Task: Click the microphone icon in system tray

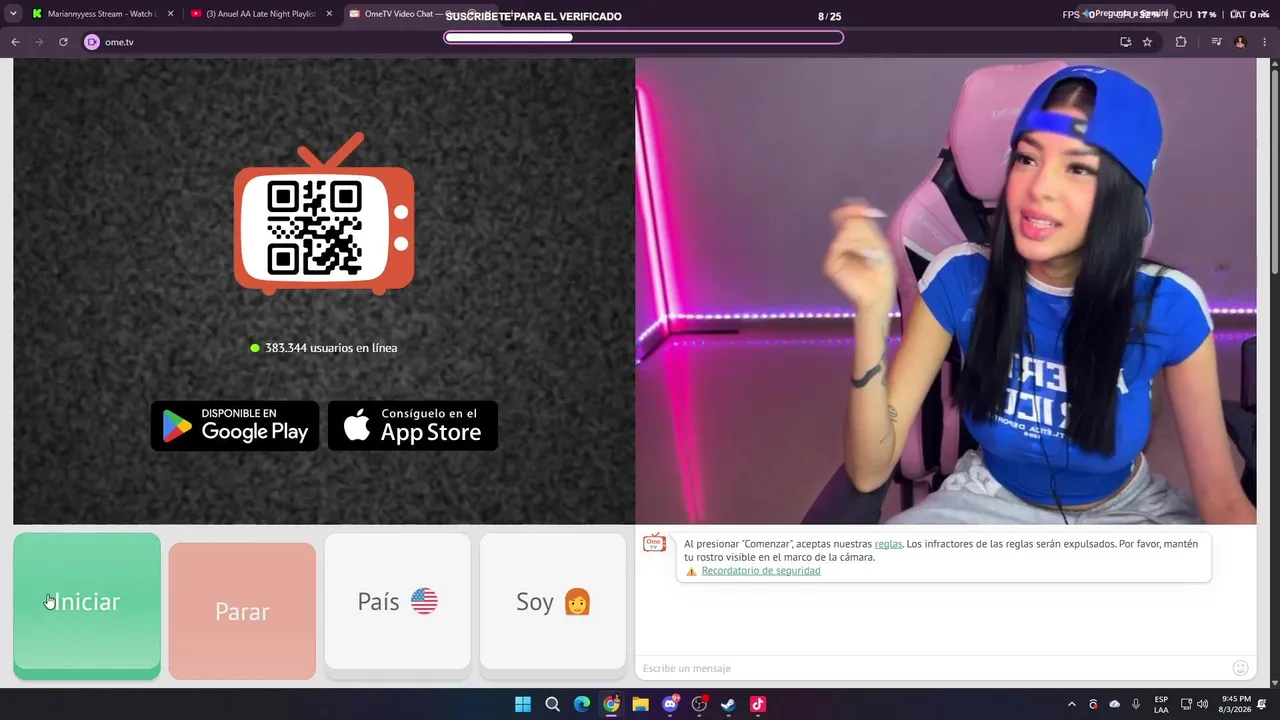Action: coord(1136,704)
